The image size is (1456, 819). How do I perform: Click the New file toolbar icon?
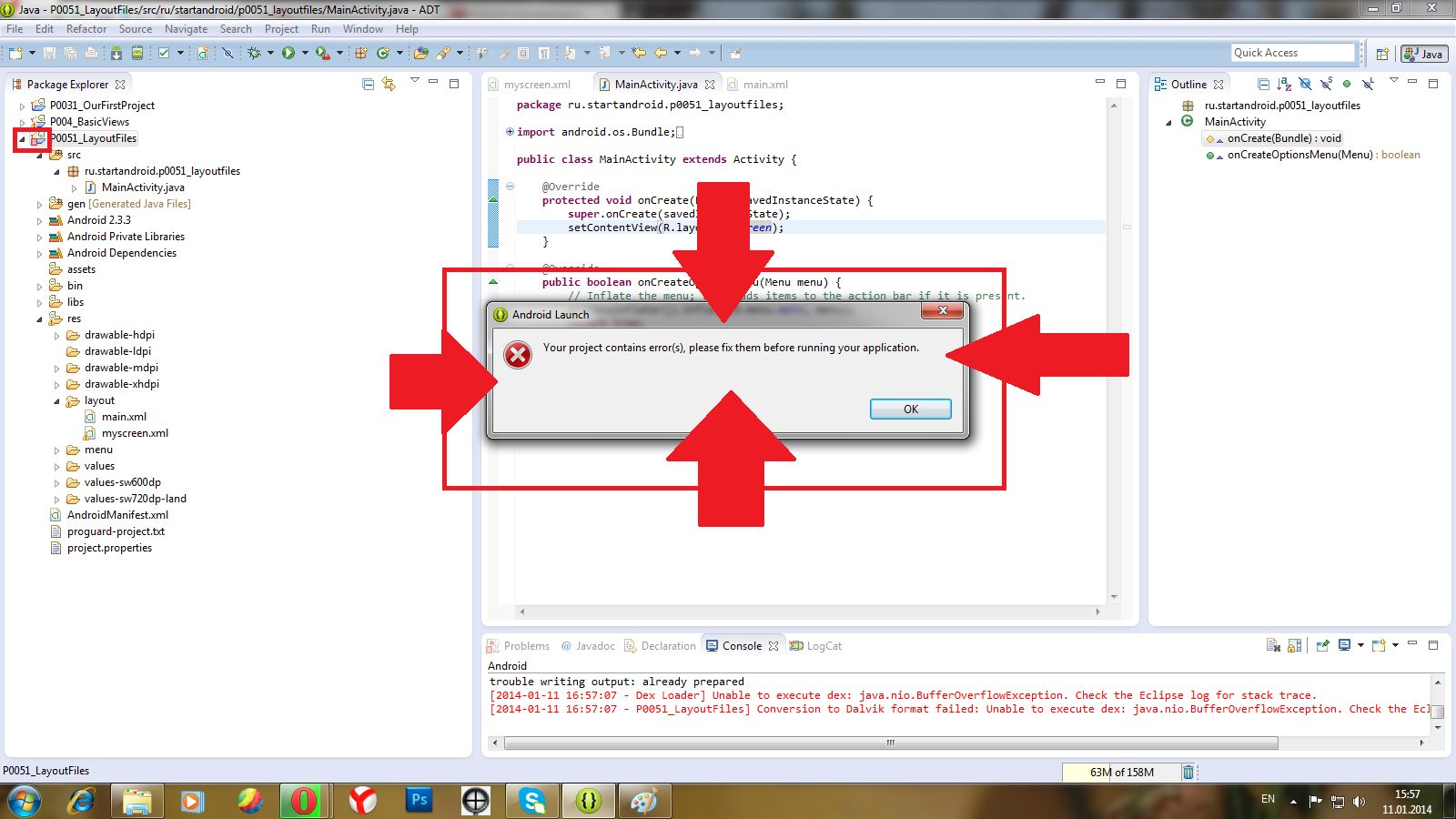tap(15, 53)
